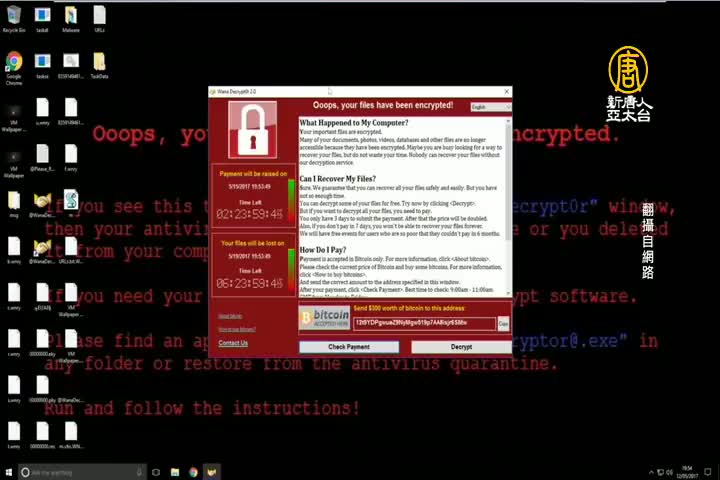Click the Chrome icon in the taskbar
The width and height of the screenshot is (720, 480).
click(x=193, y=472)
